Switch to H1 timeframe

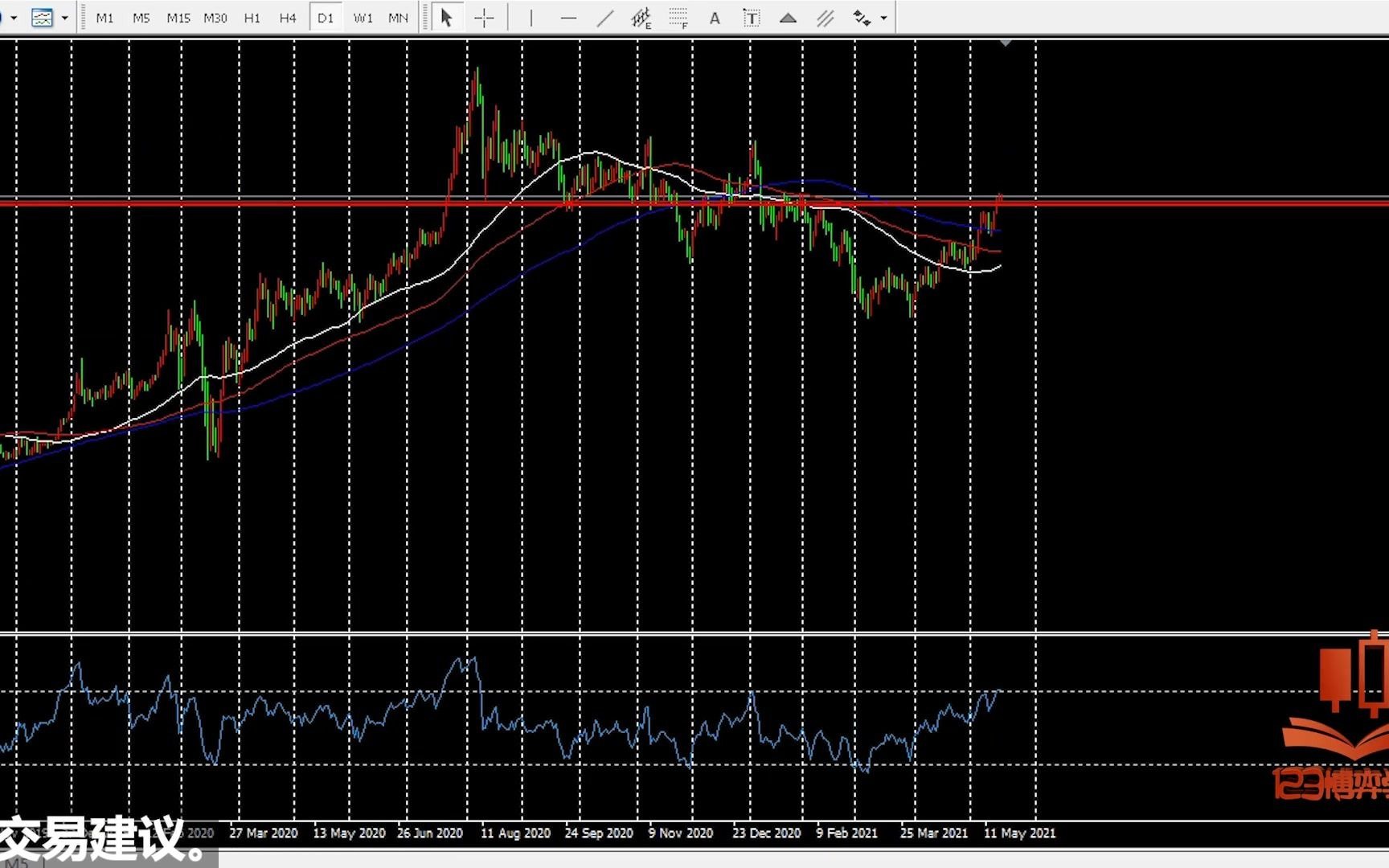click(252, 18)
